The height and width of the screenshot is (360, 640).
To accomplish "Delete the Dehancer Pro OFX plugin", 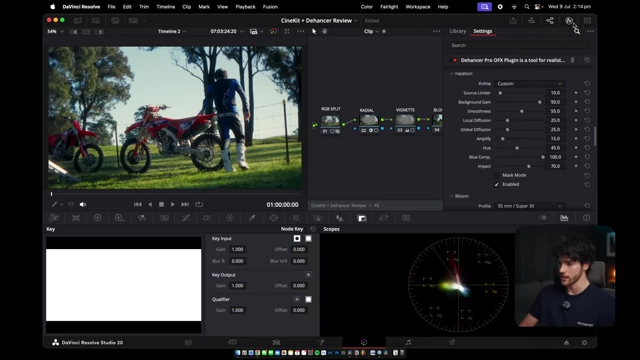I will point(572,60).
